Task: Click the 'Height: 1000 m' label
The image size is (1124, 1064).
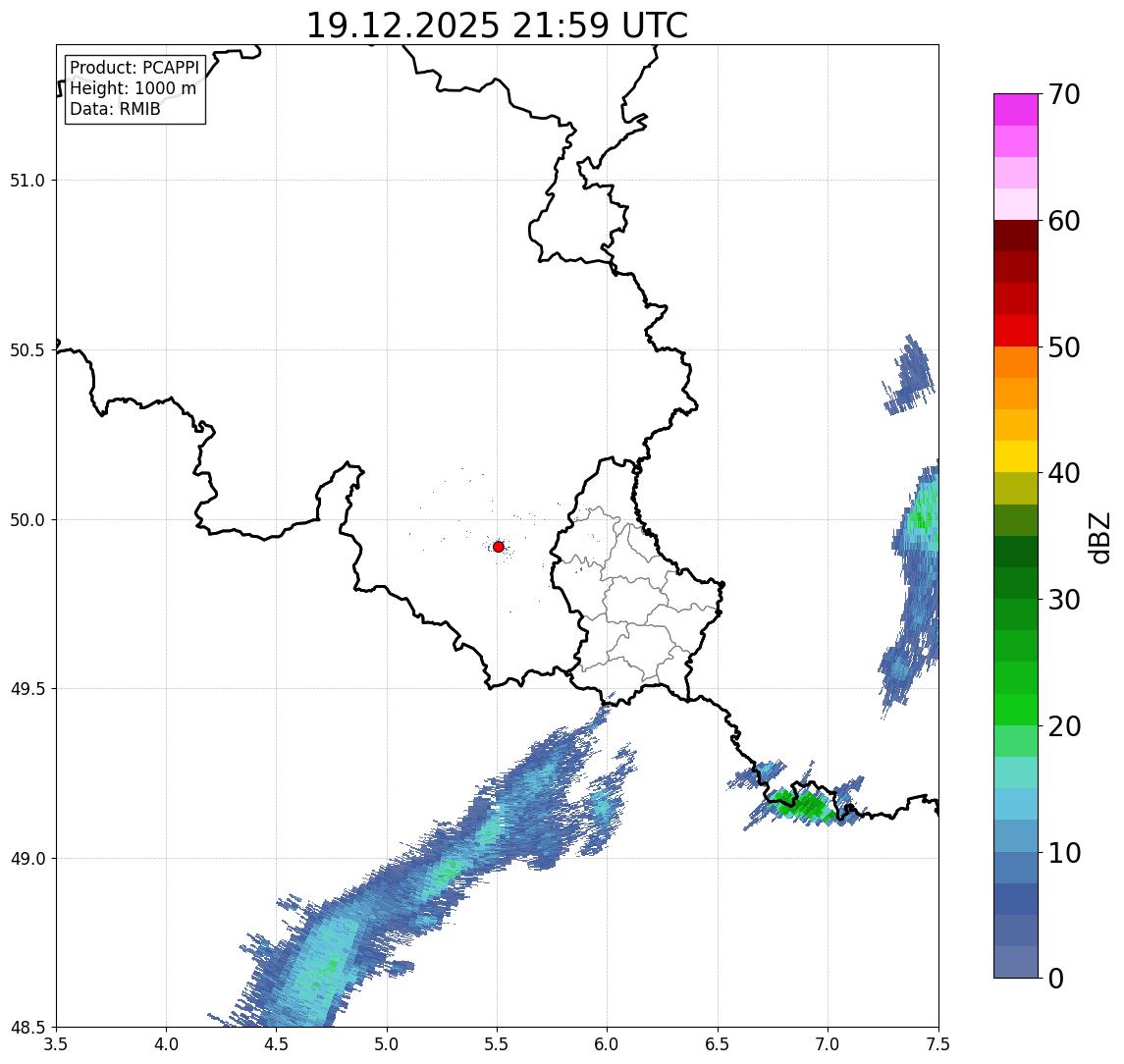Action: click(133, 88)
